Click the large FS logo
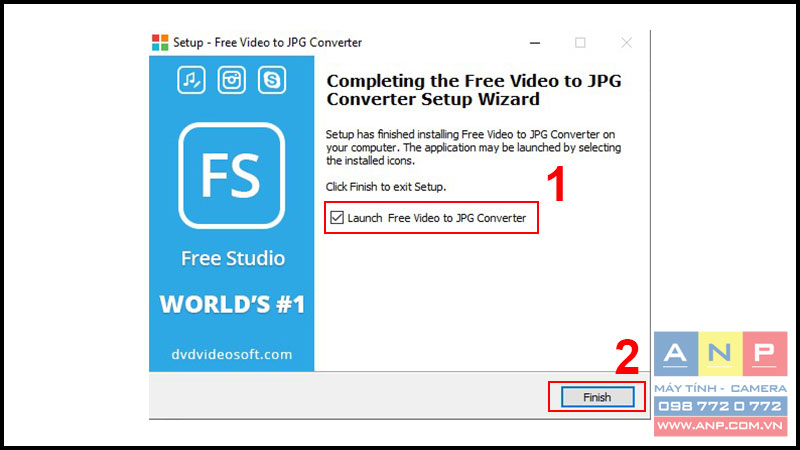Screen dimensions: 800x450 click(x=232, y=176)
